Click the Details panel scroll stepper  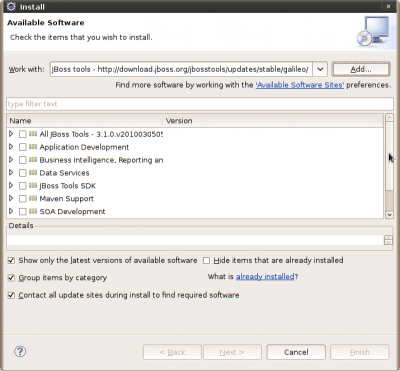pyautogui.click(x=388, y=240)
